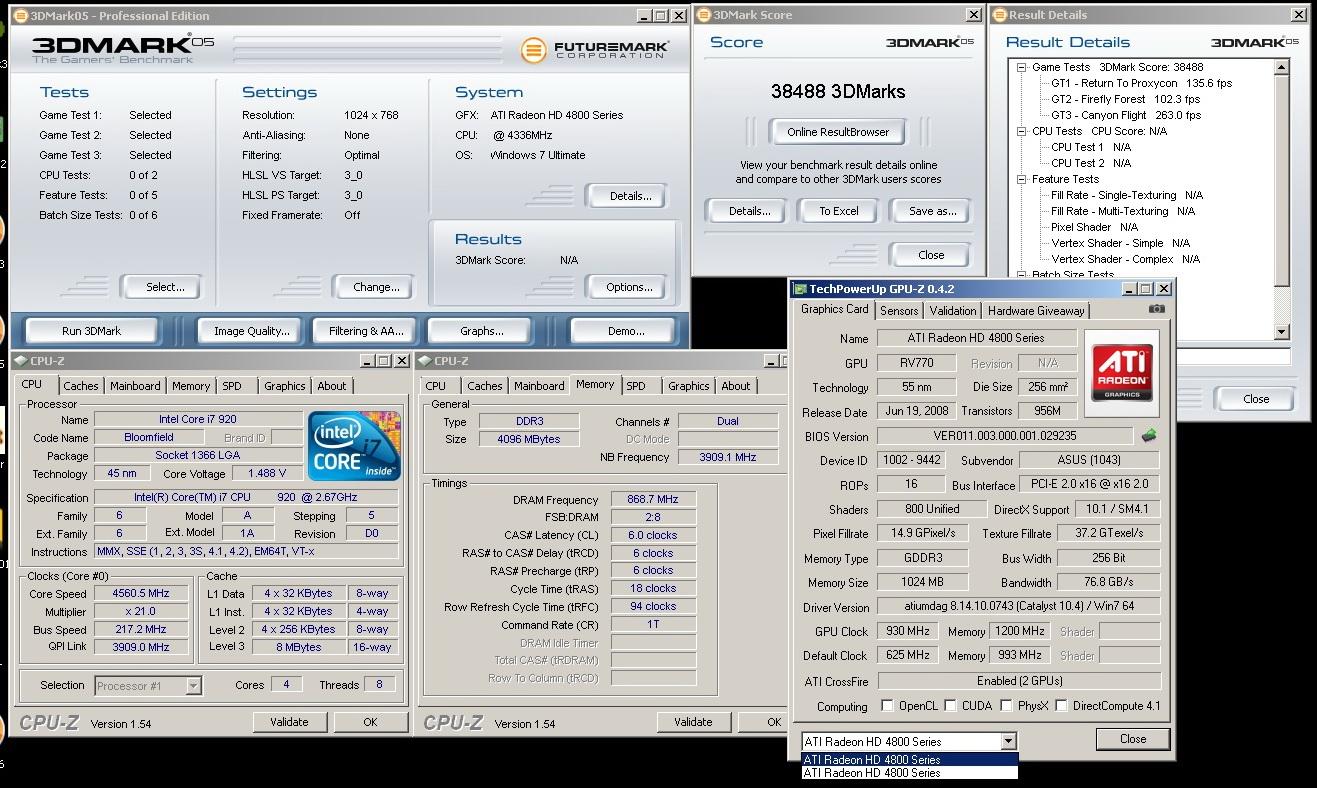Click the ATI Radeon logo in GPU-Z

[1122, 373]
